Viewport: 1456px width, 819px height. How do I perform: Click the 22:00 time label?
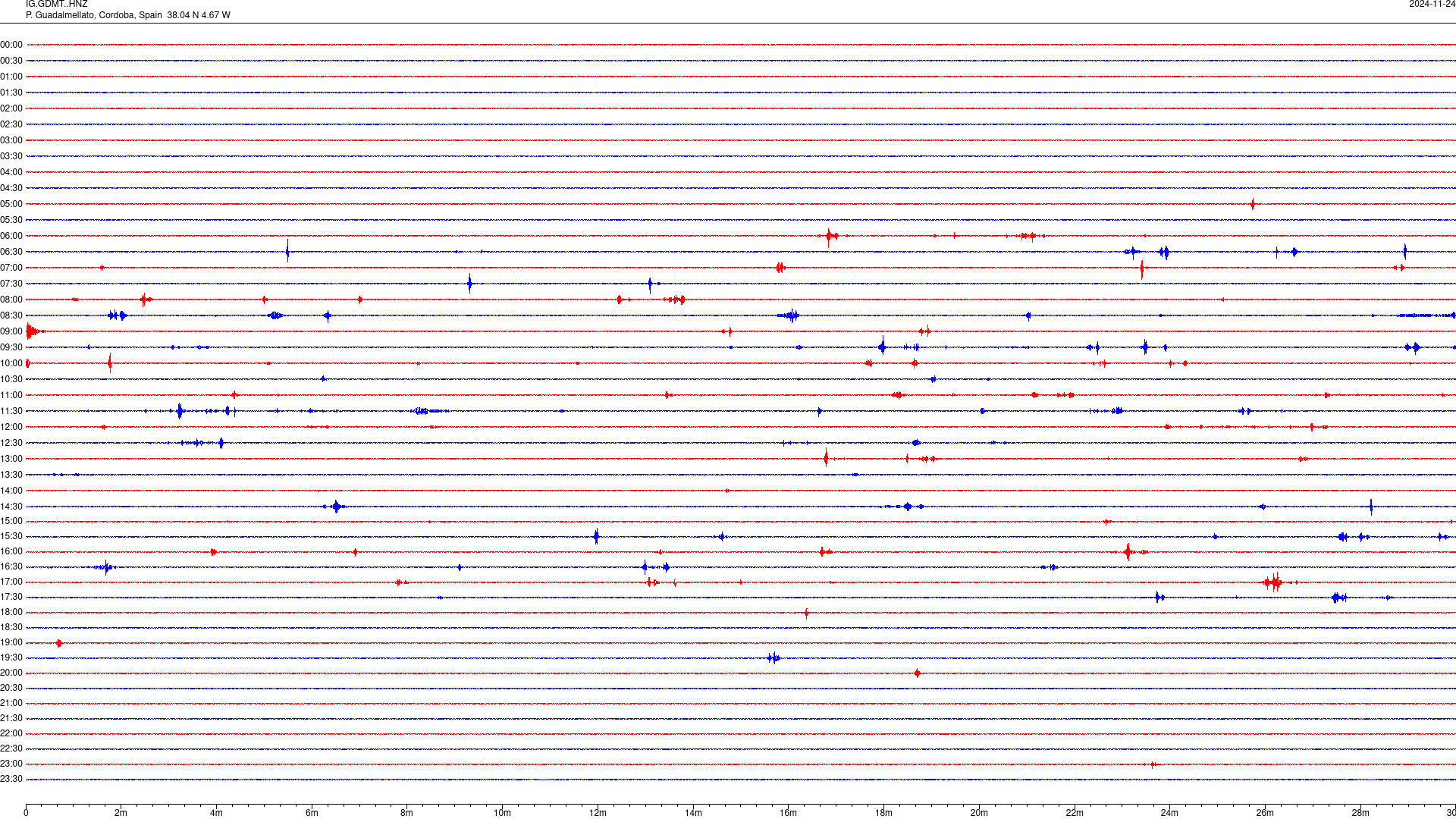click(x=11, y=733)
